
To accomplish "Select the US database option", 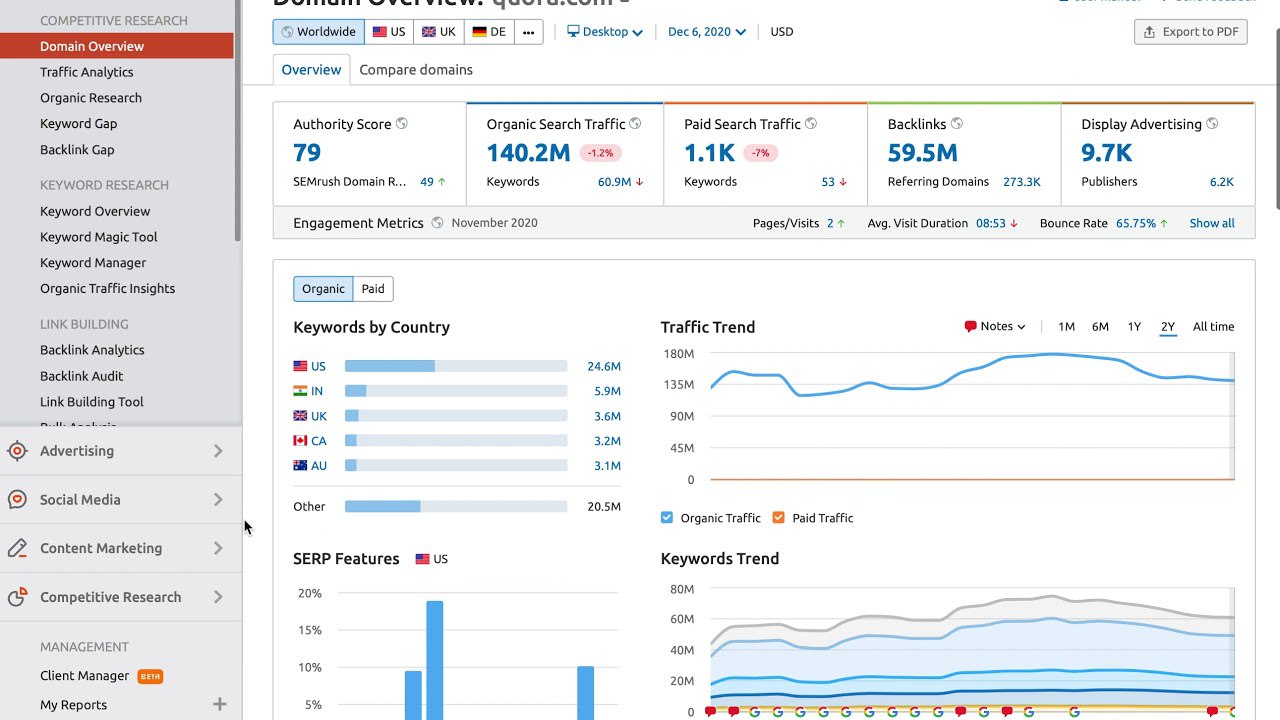I will [x=389, y=32].
